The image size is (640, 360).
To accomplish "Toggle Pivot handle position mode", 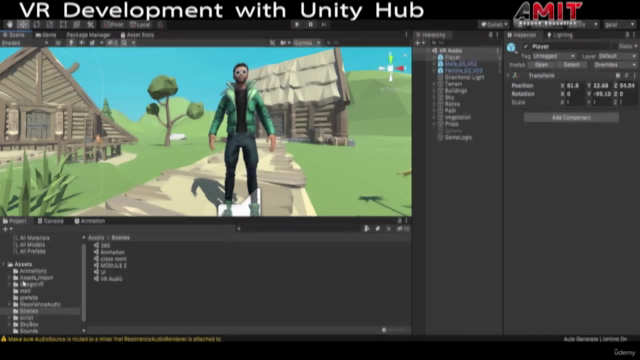I will pos(113,24).
